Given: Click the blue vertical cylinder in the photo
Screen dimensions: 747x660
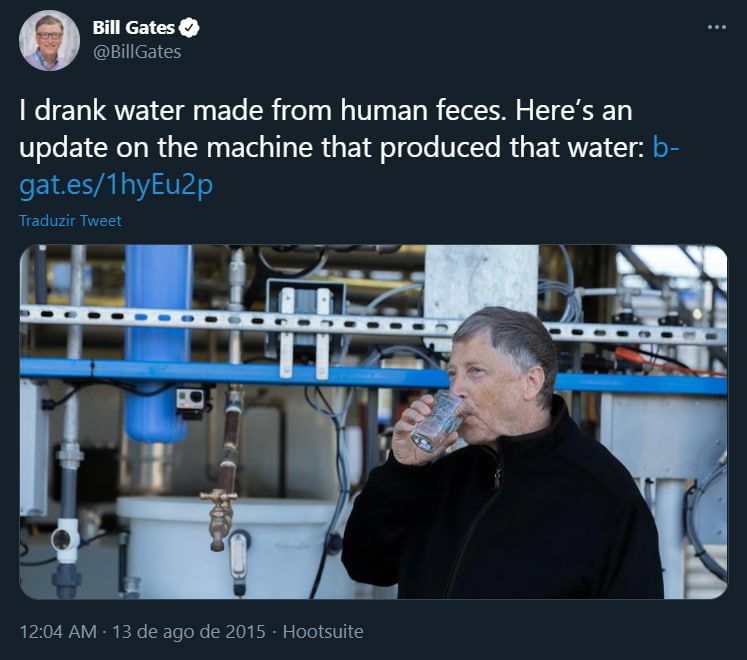Looking at the screenshot, I should (157, 340).
